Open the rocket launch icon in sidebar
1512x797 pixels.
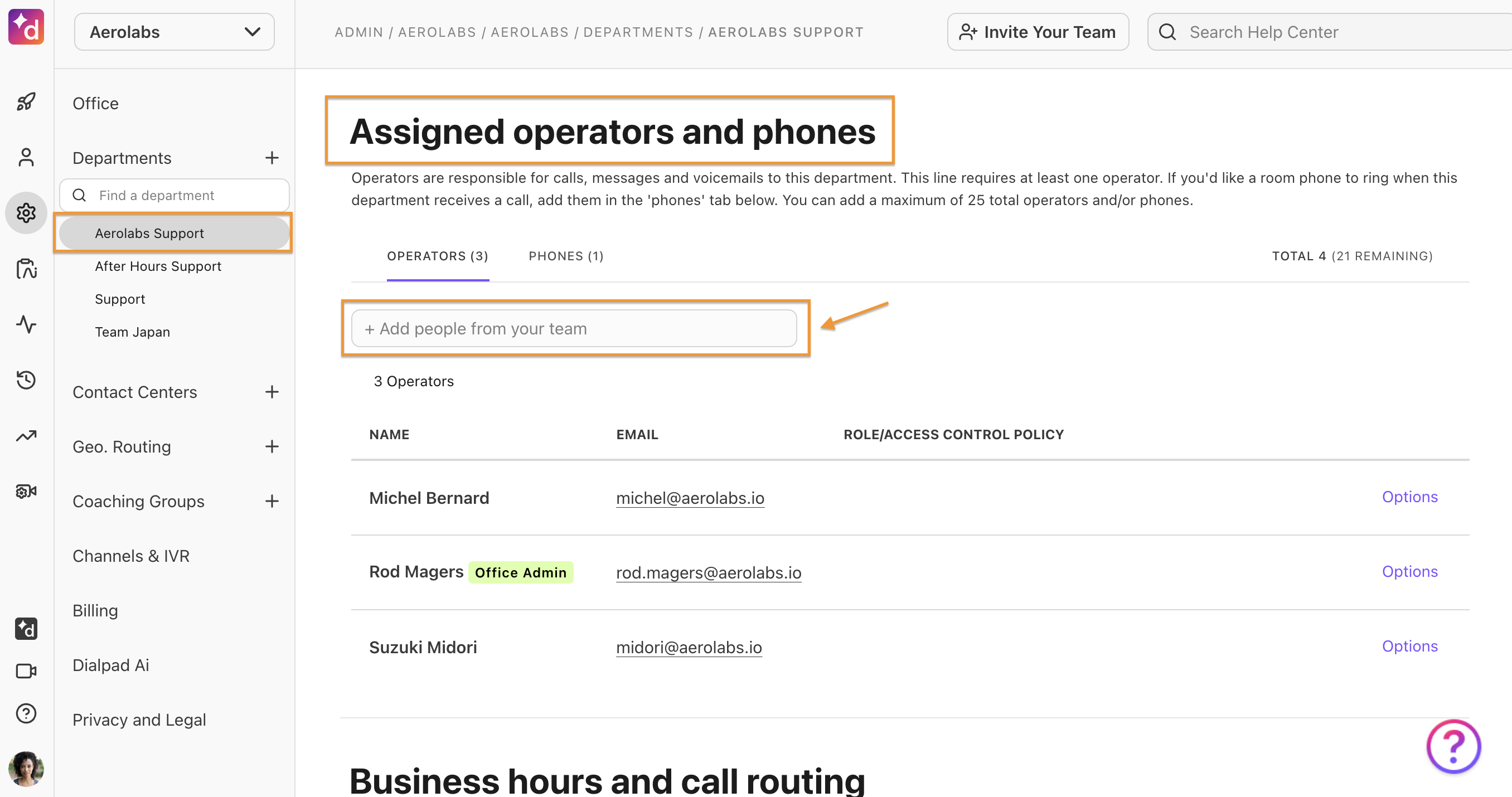click(26, 101)
